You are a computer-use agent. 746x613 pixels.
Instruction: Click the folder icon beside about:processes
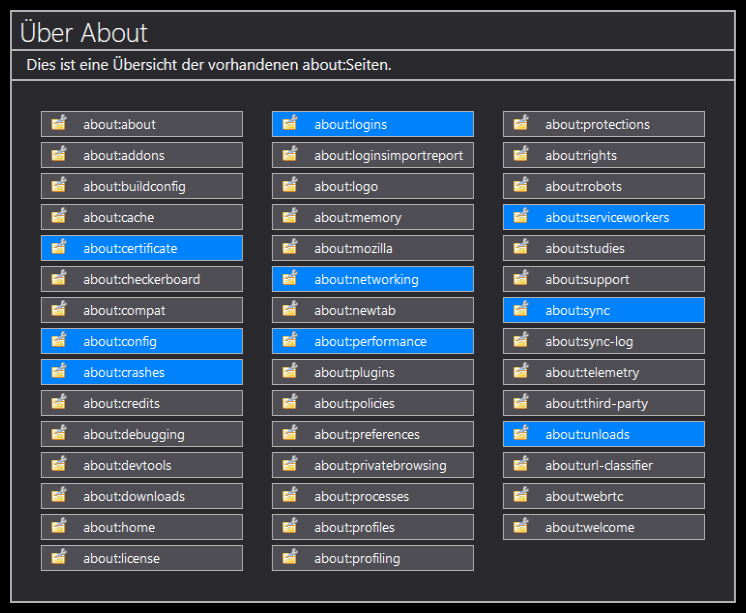[290, 495]
